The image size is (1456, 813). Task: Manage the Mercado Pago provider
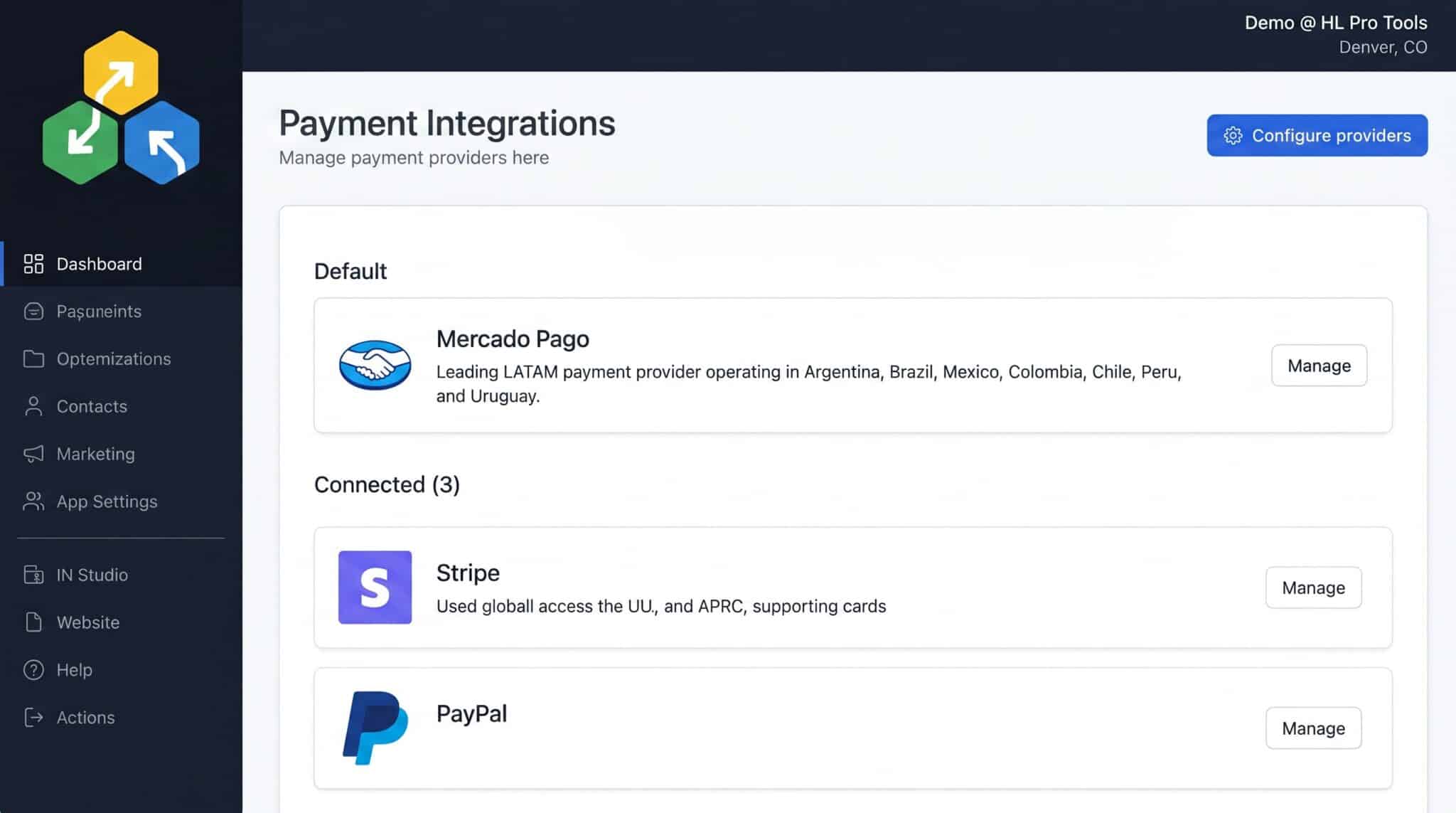tap(1319, 366)
